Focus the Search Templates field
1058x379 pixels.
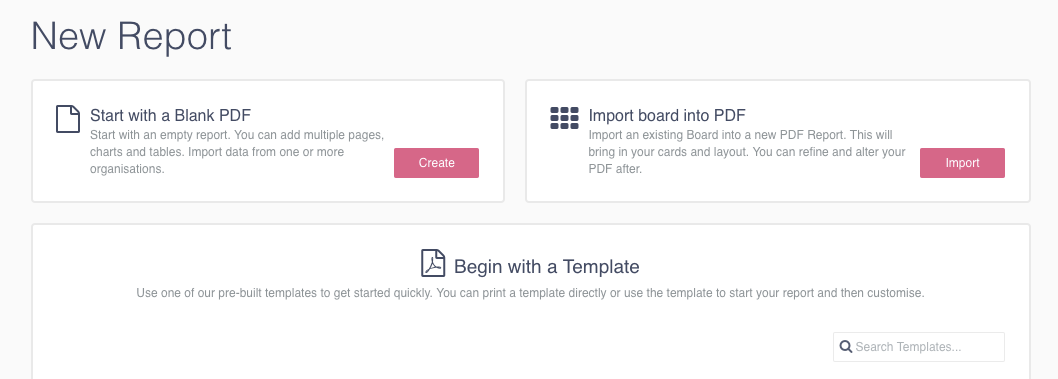[918, 347]
